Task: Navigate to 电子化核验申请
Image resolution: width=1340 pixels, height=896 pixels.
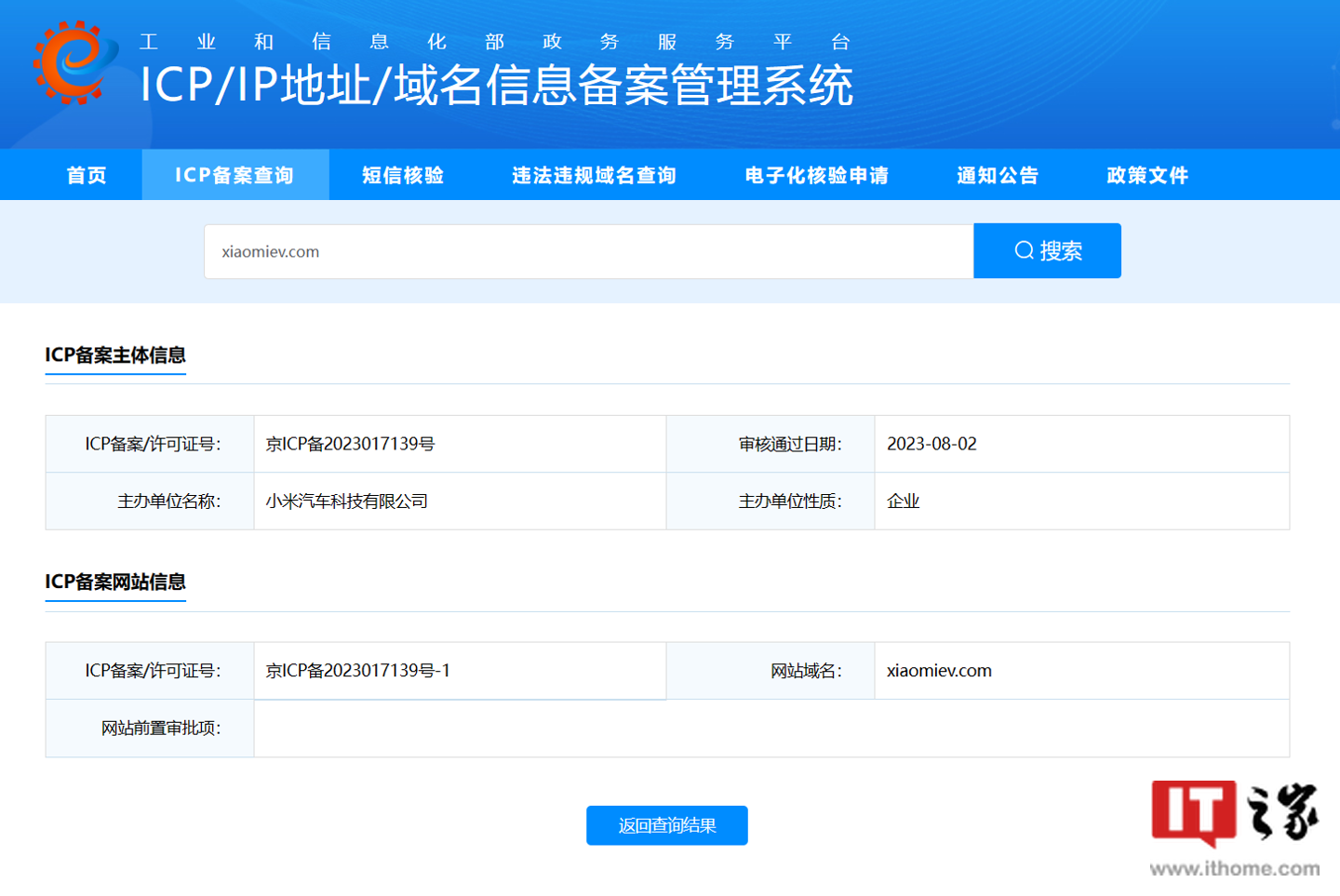Action: pos(816,175)
